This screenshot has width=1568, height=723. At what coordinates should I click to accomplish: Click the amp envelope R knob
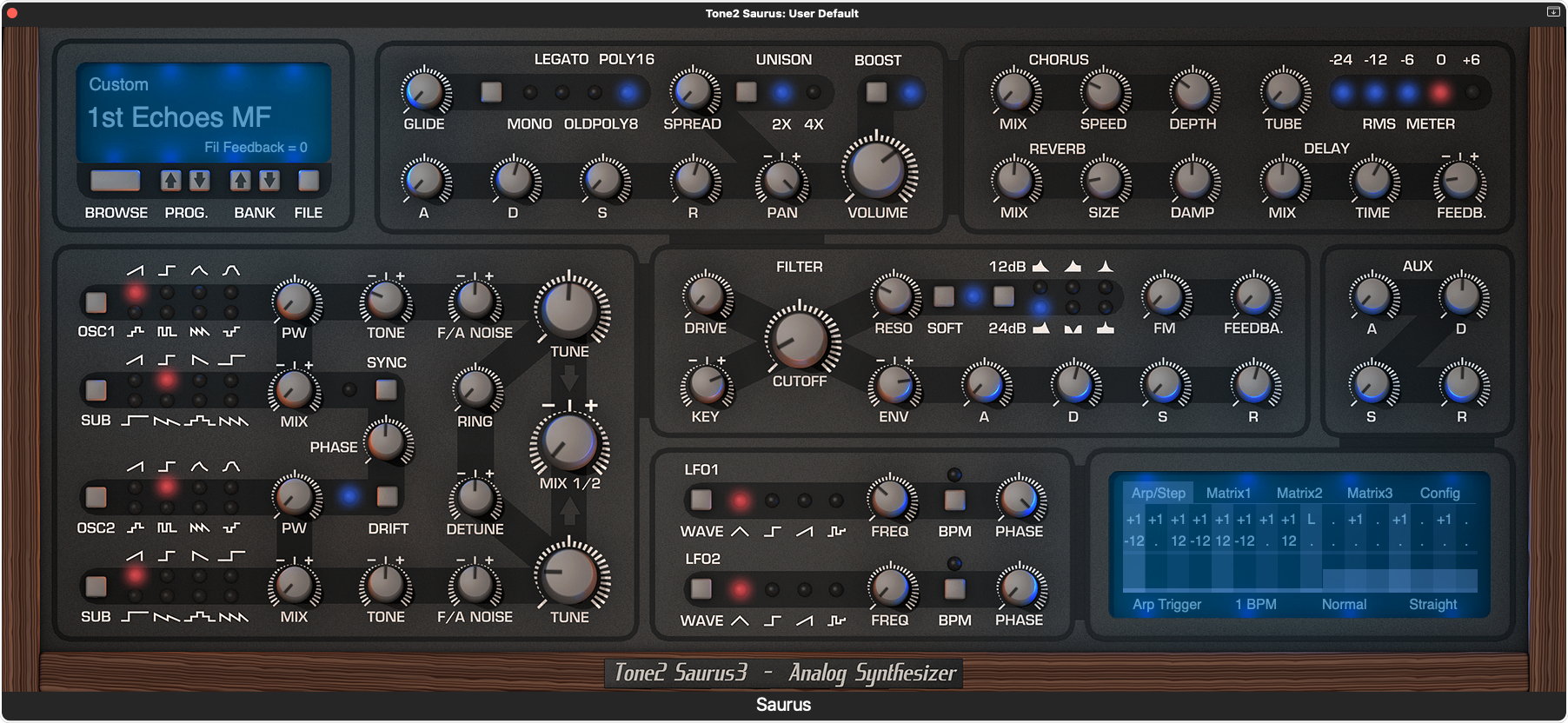pyautogui.click(x=694, y=180)
